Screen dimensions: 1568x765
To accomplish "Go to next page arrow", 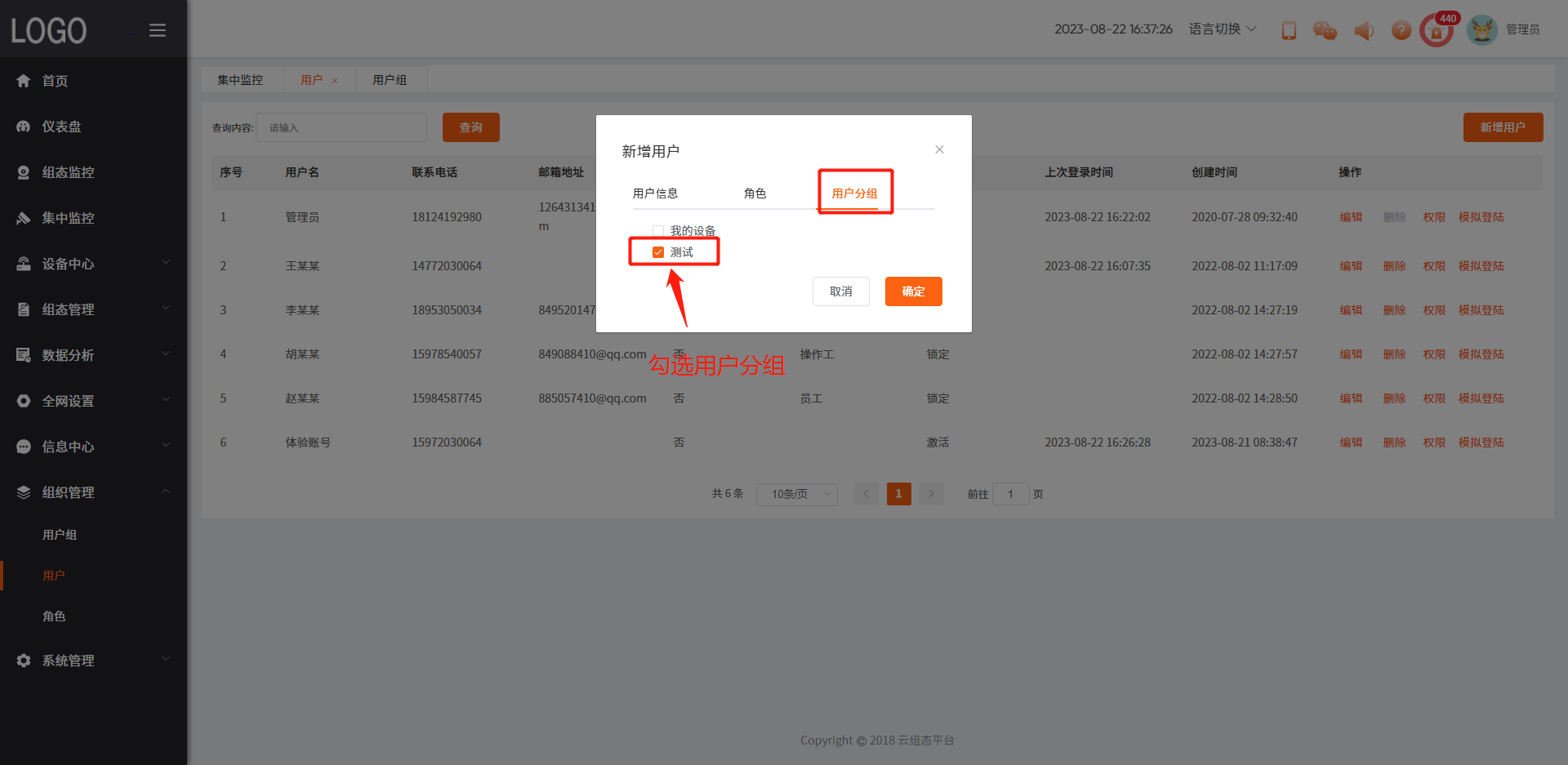I will click(x=932, y=494).
